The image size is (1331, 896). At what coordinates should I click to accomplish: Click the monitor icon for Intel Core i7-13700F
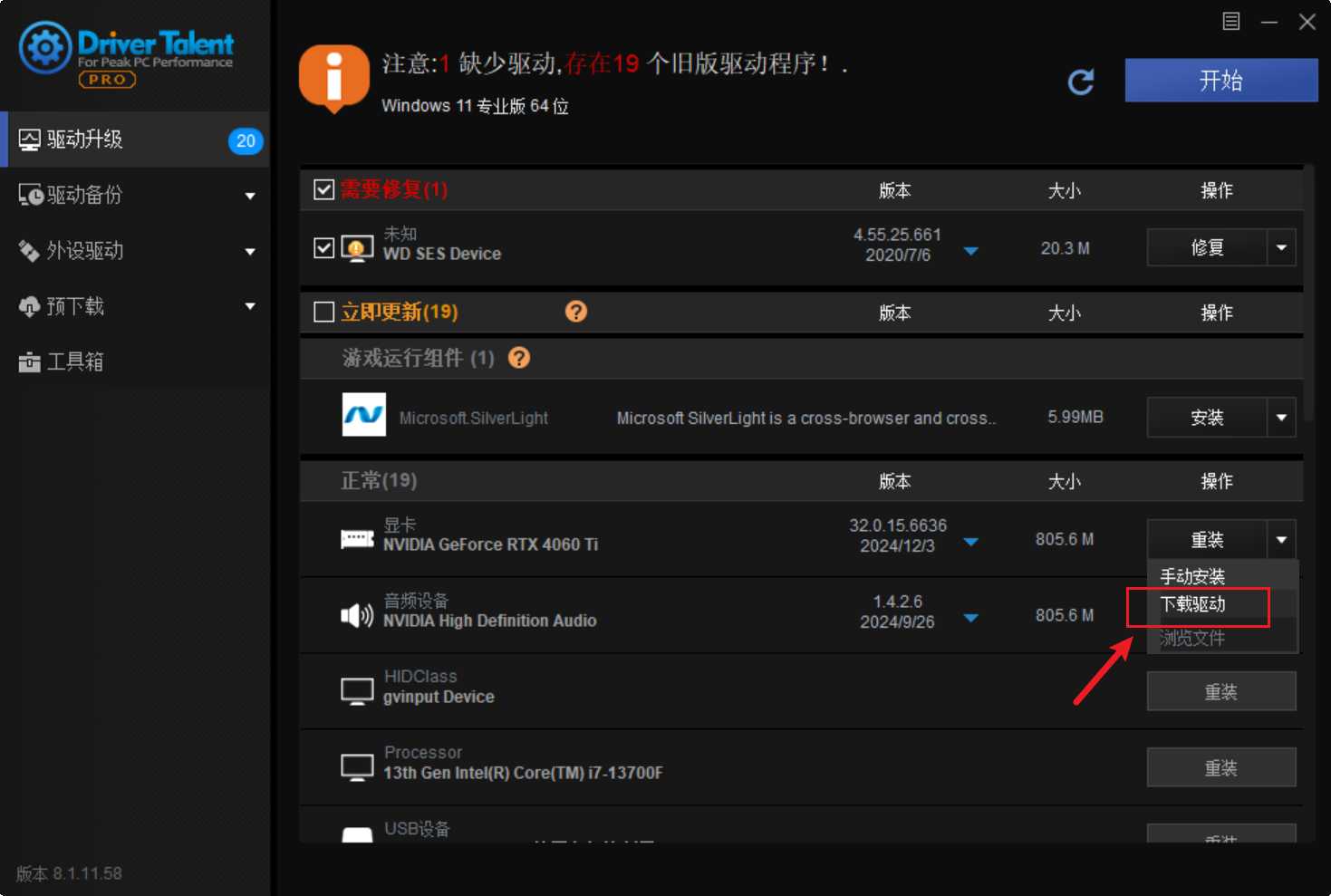(x=357, y=767)
